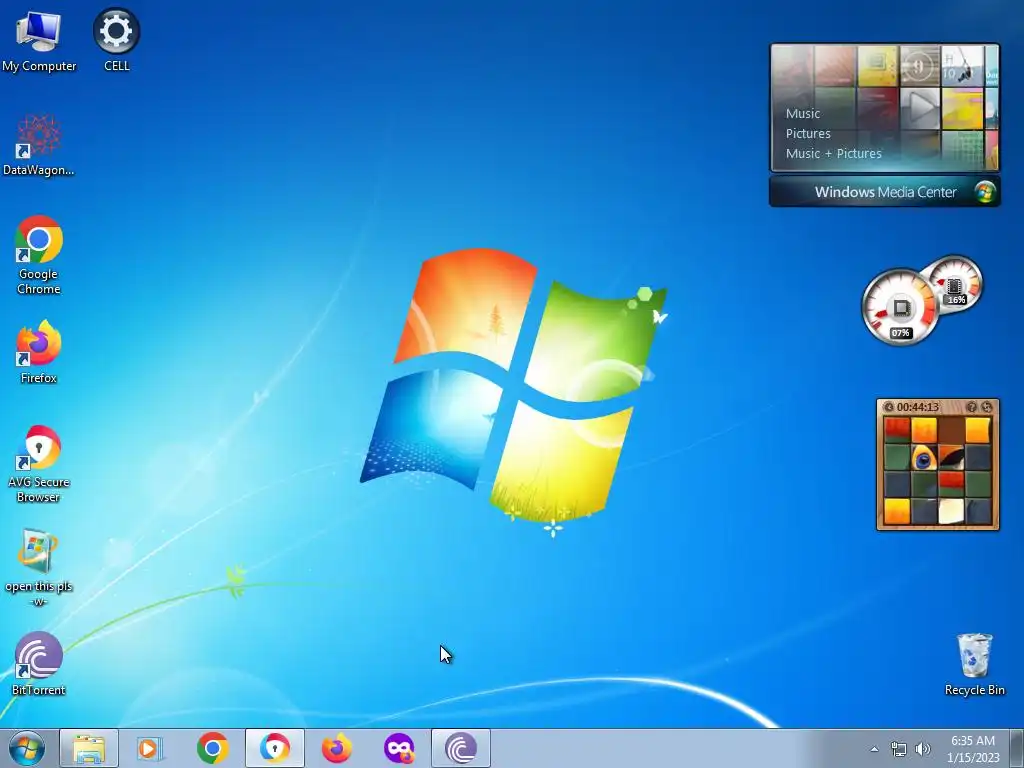The height and width of the screenshot is (768, 1024).
Task: Open Google Chrome from the taskbar
Action: 212,748
